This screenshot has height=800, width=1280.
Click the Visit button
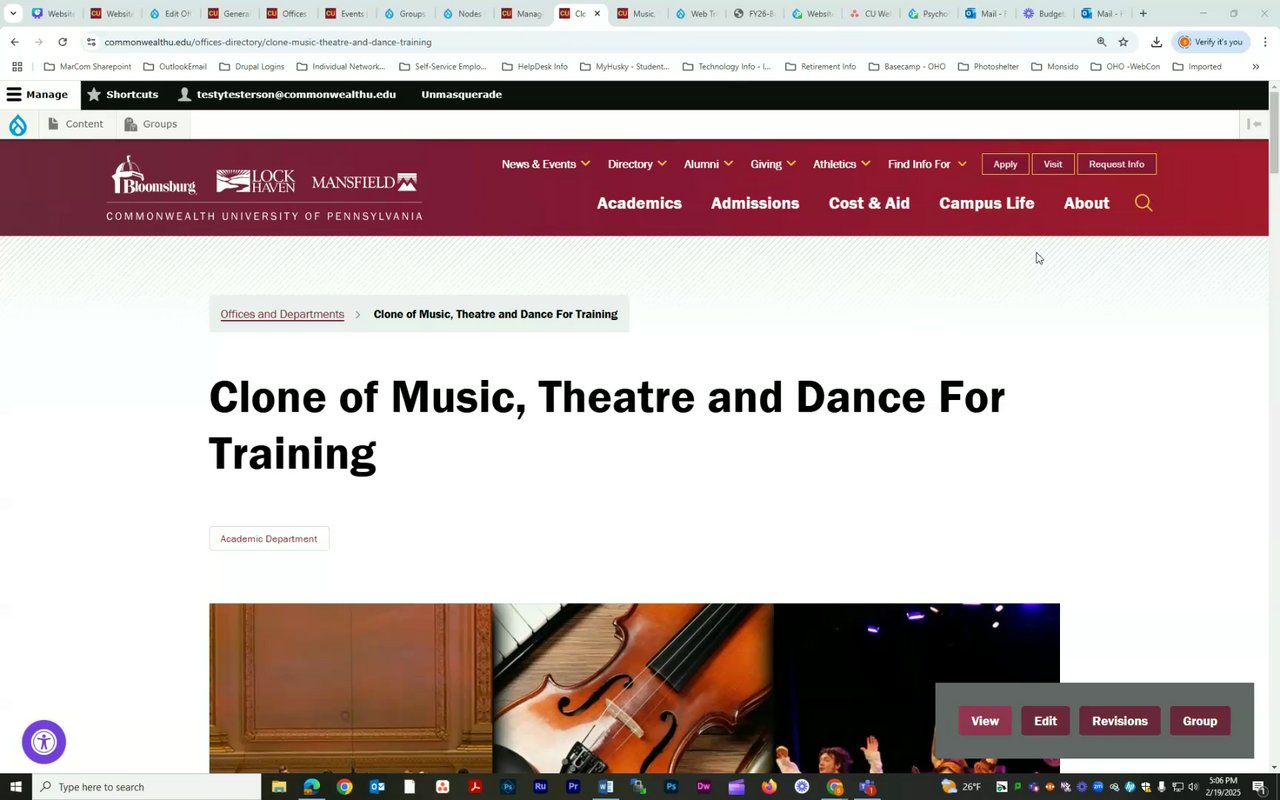click(x=1053, y=164)
